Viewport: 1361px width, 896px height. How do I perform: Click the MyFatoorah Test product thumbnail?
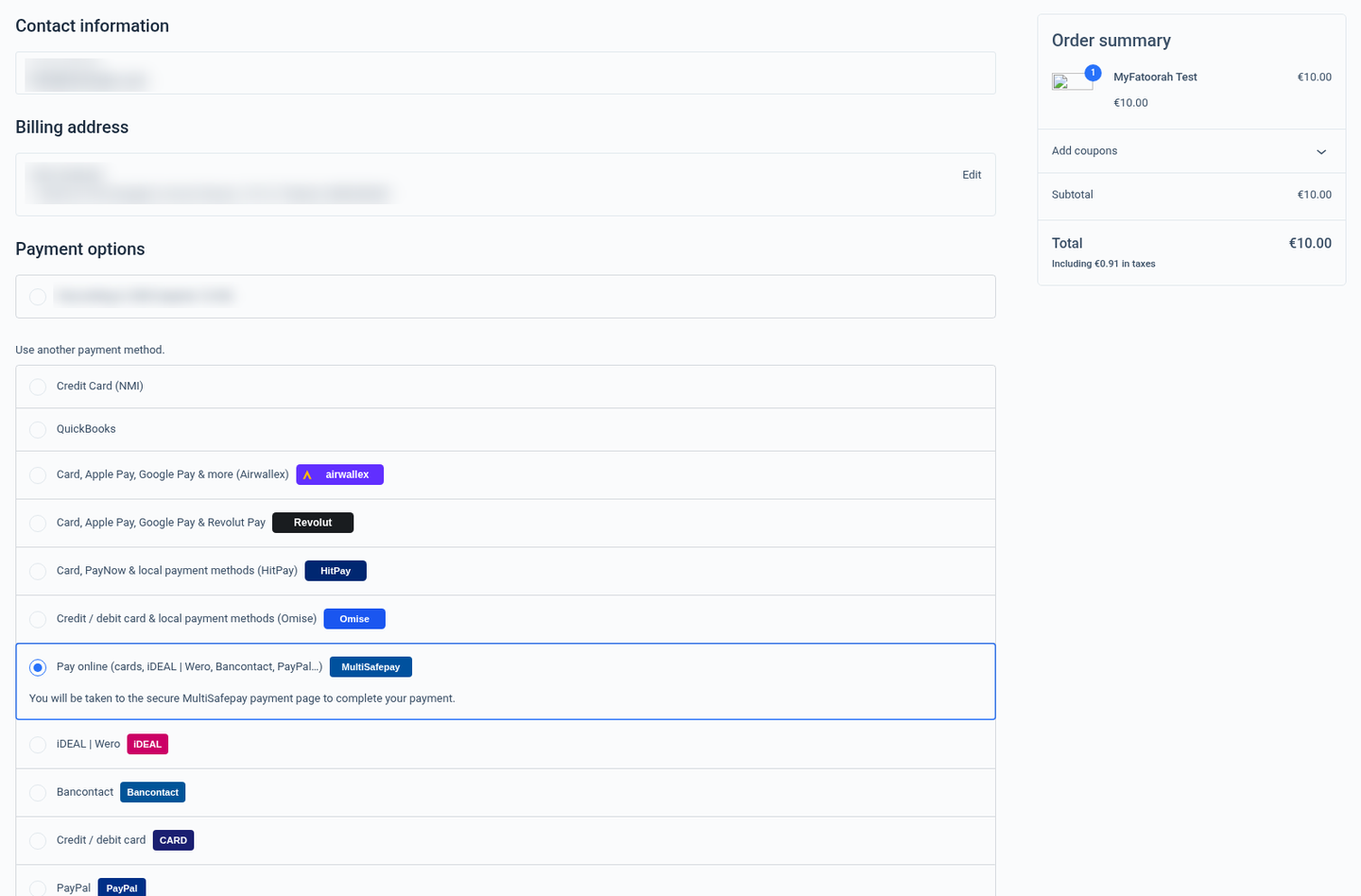[x=1072, y=82]
